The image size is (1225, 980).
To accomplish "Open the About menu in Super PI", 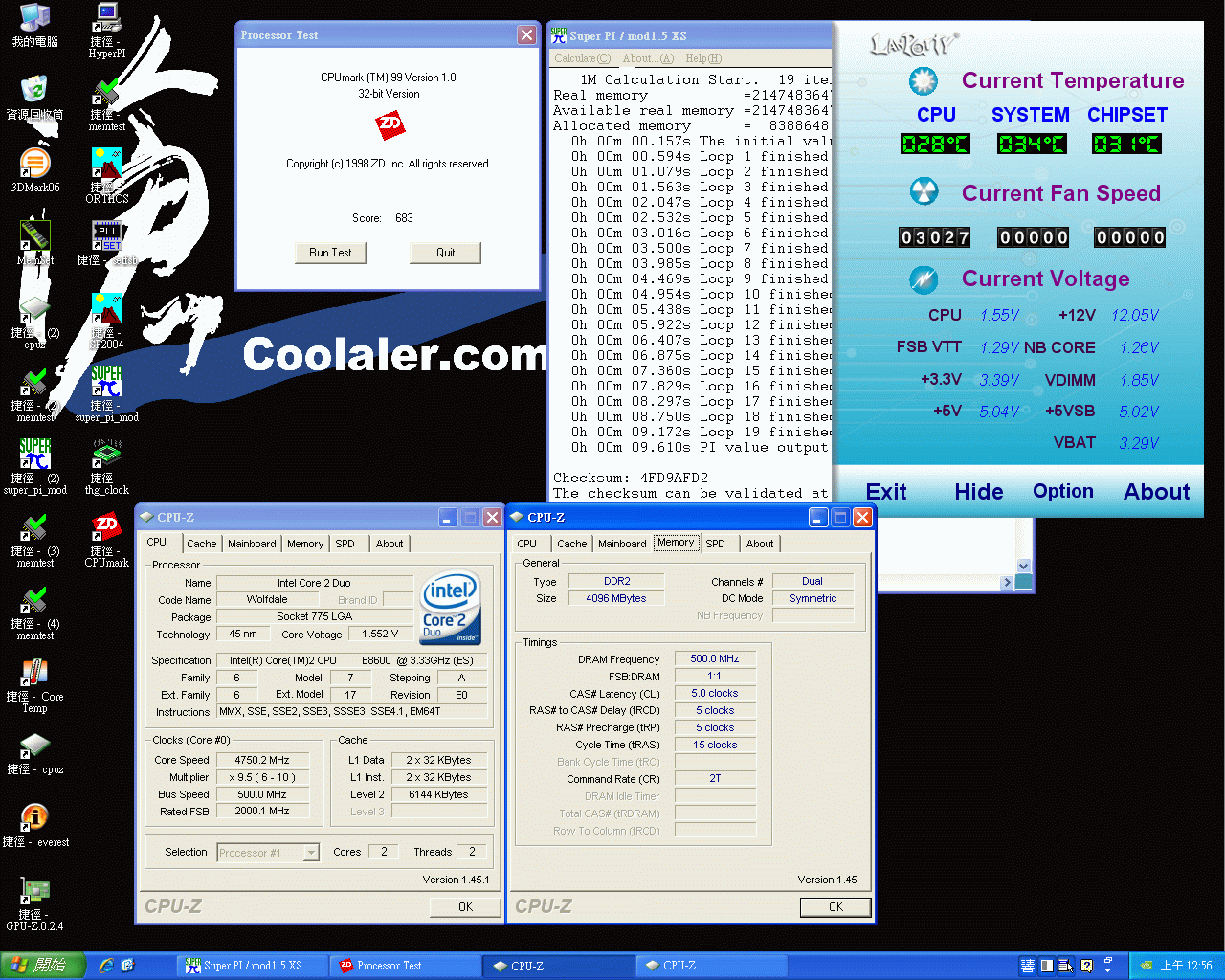I will [x=648, y=58].
